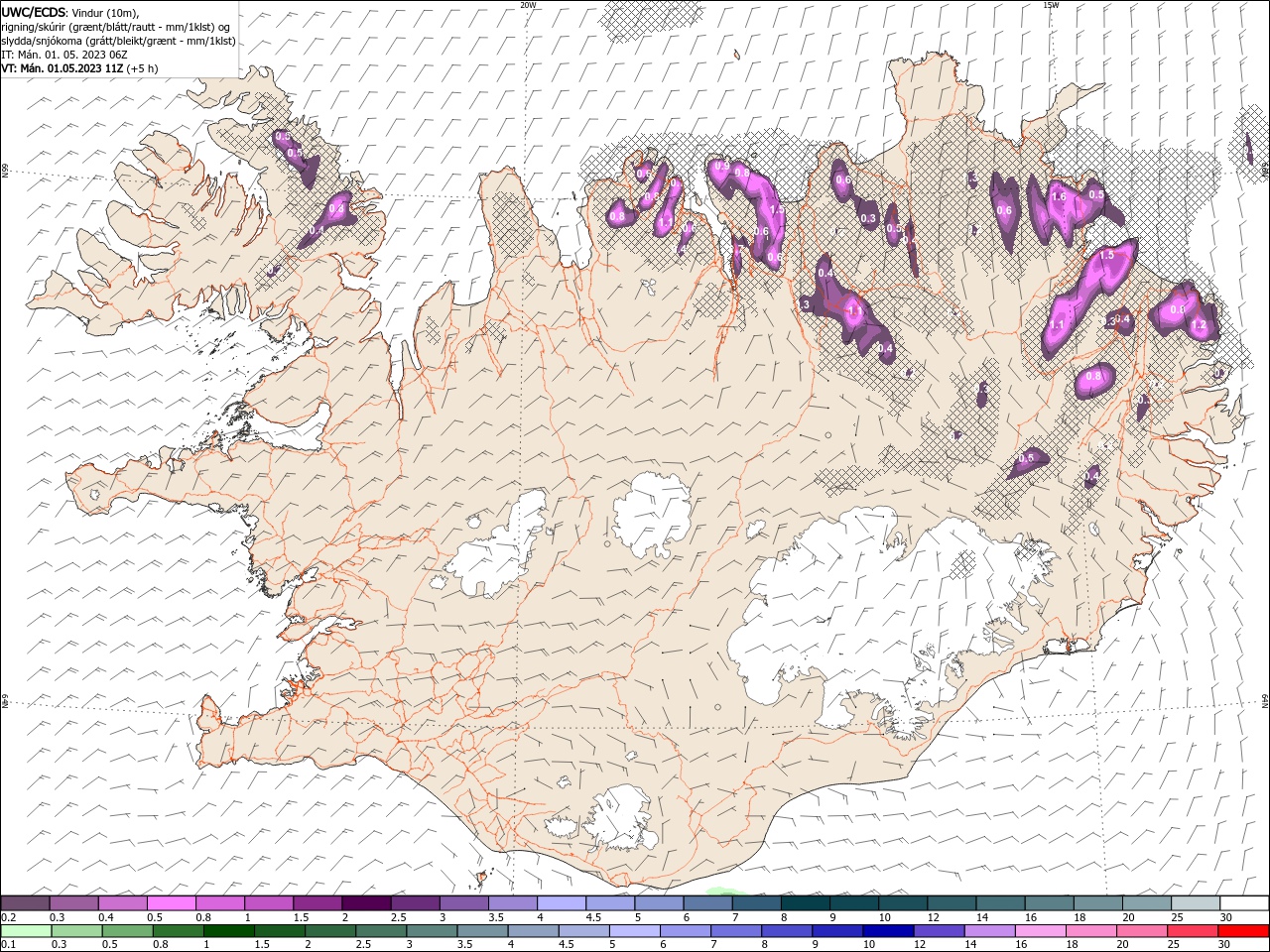1270x952 pixels.
Task: Click the '15W' longitude label
Action: click(x=1051, y=5)
